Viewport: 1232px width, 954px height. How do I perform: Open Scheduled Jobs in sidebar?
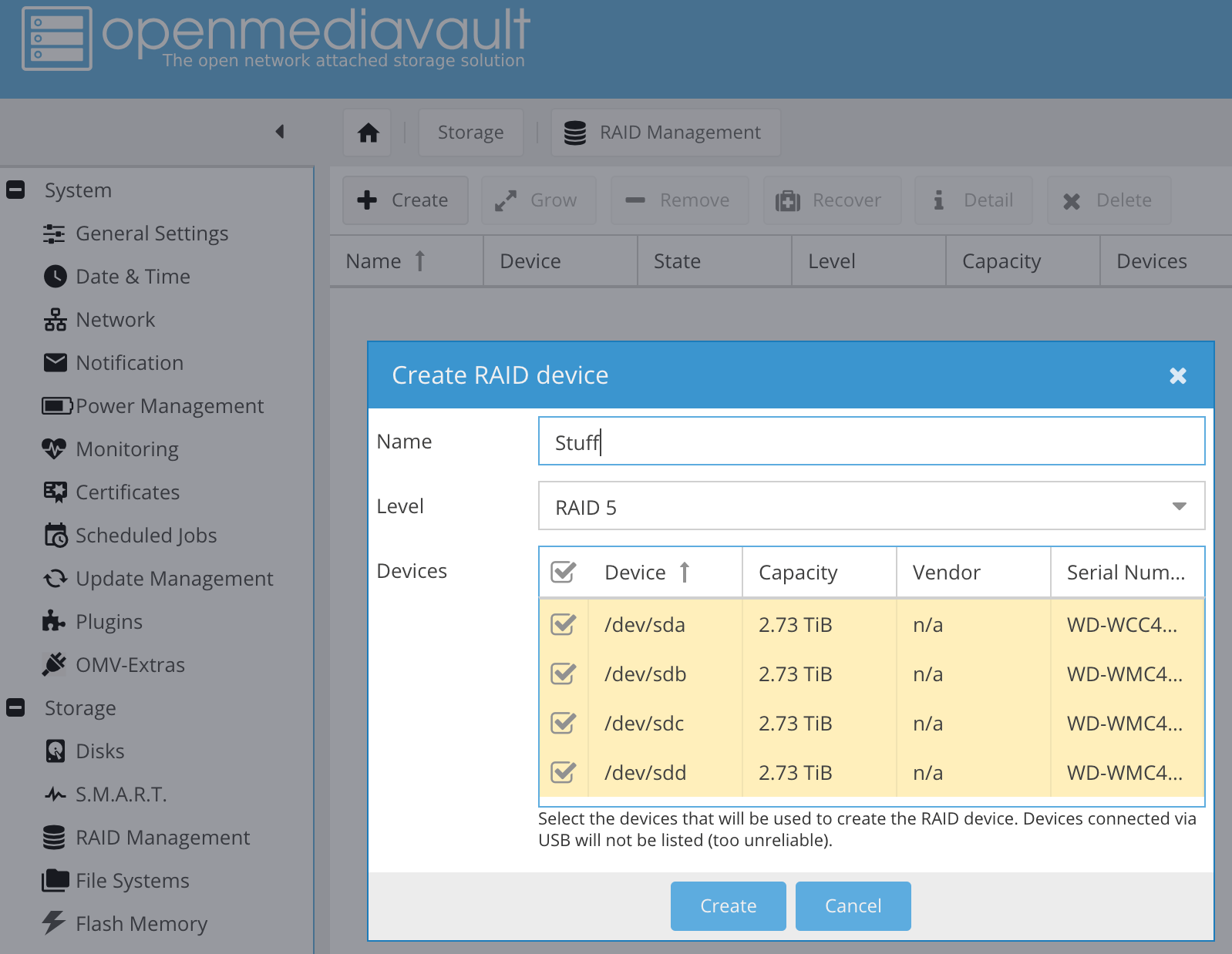[x=146, y=535]
